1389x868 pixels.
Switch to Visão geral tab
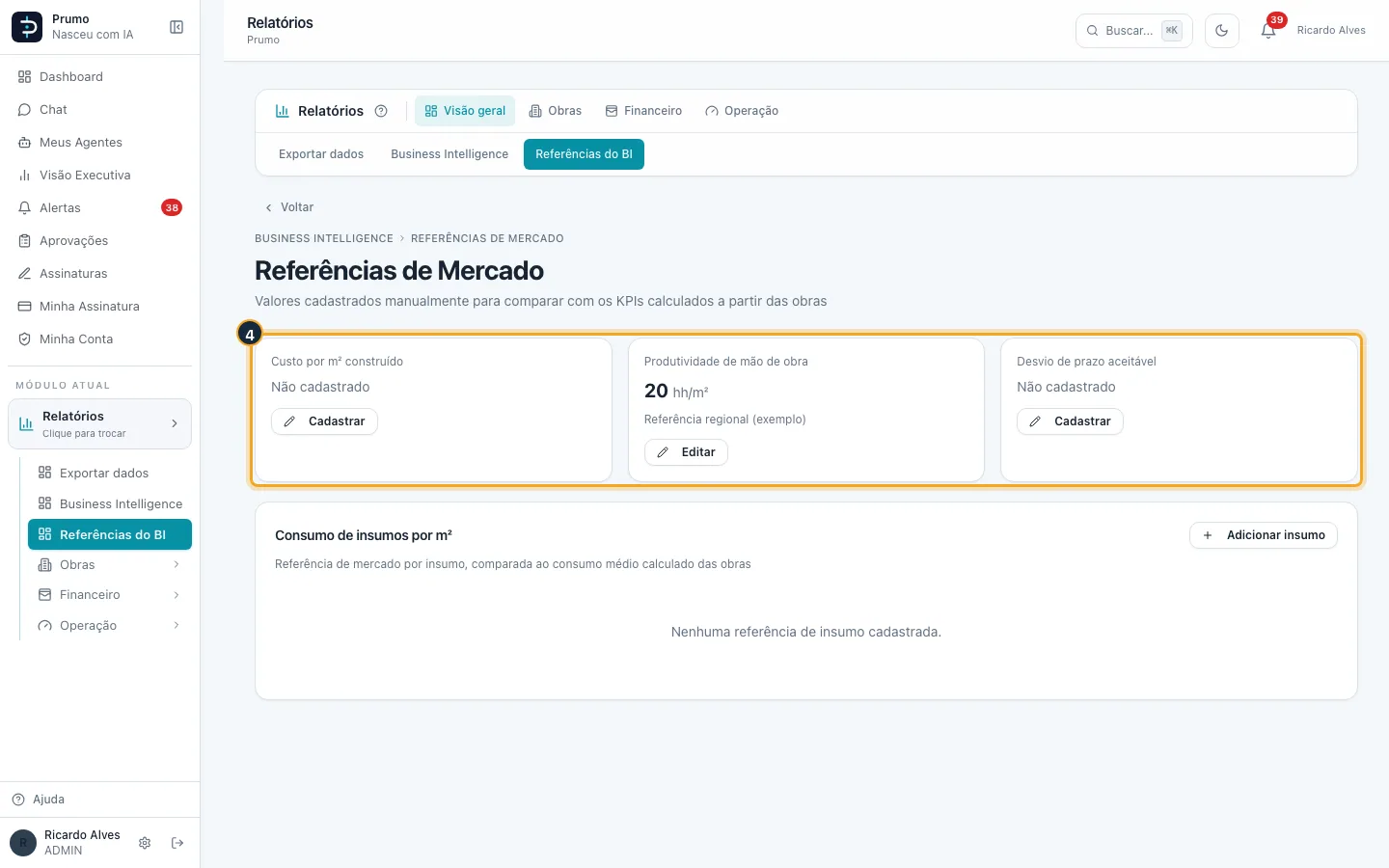[465, 111]
